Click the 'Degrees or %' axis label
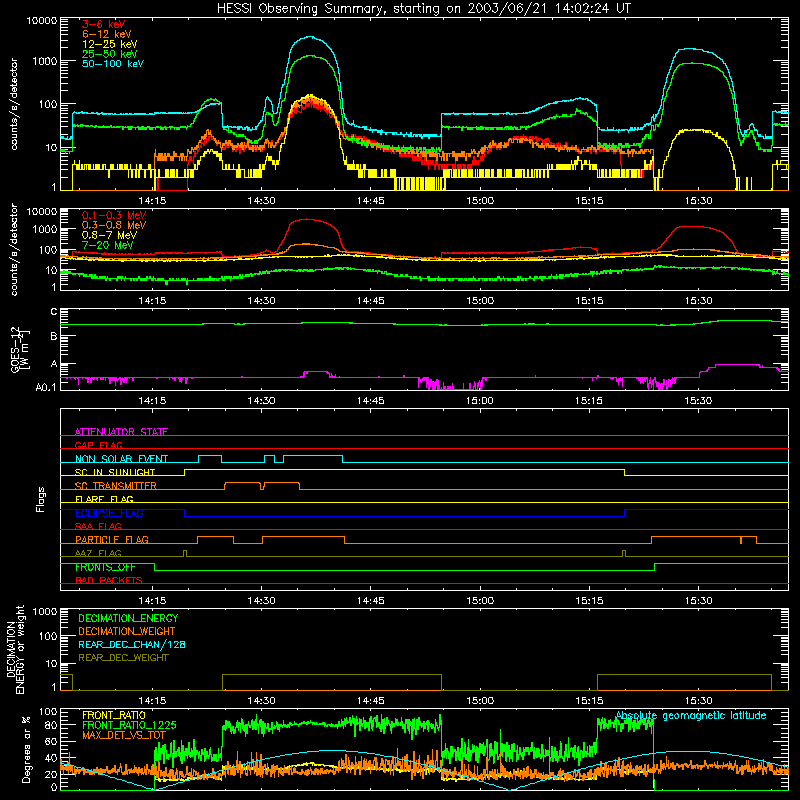Image resolution: width=800 pixels, height=800 pixels. [x=26, y=749]
